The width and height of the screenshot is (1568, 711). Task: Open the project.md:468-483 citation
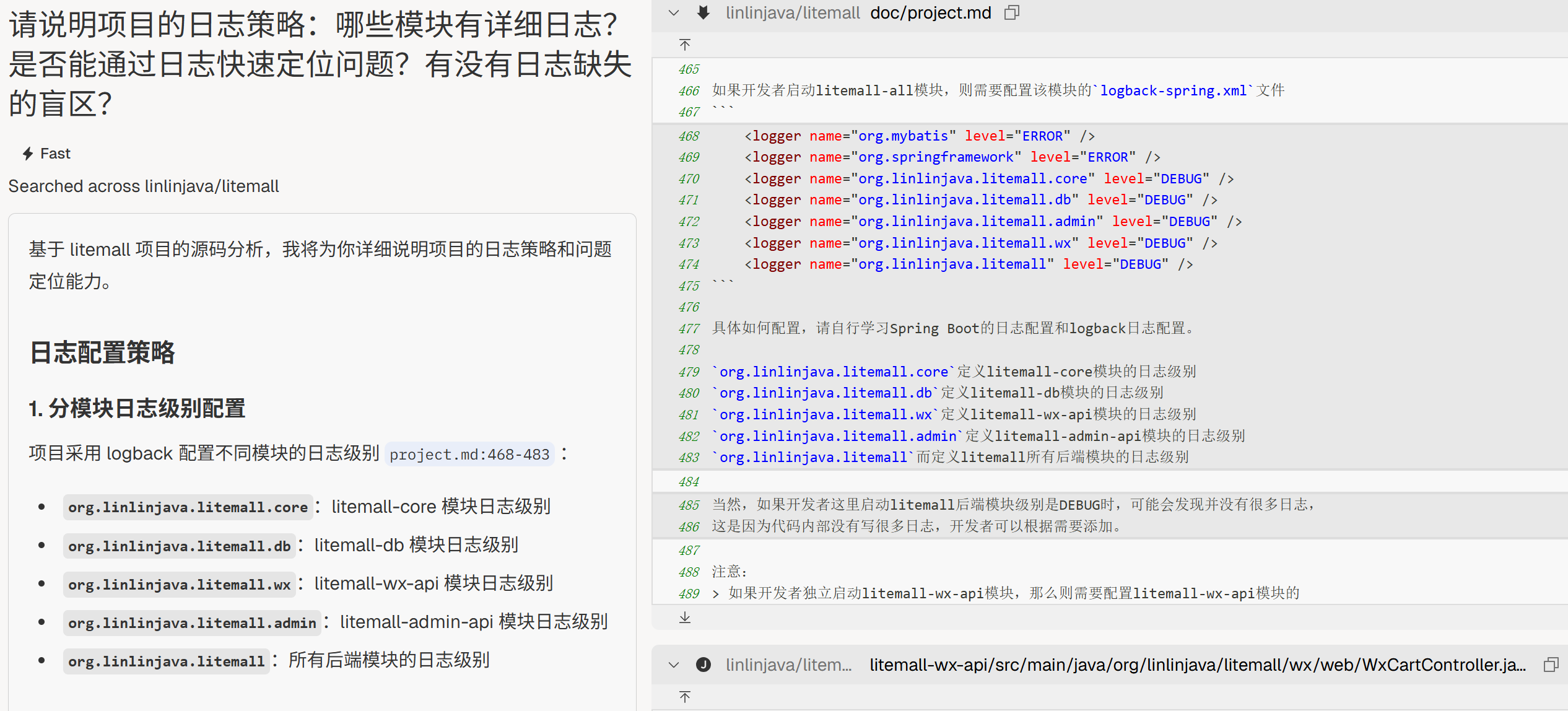pyautogui.click(x=469, y=455)
